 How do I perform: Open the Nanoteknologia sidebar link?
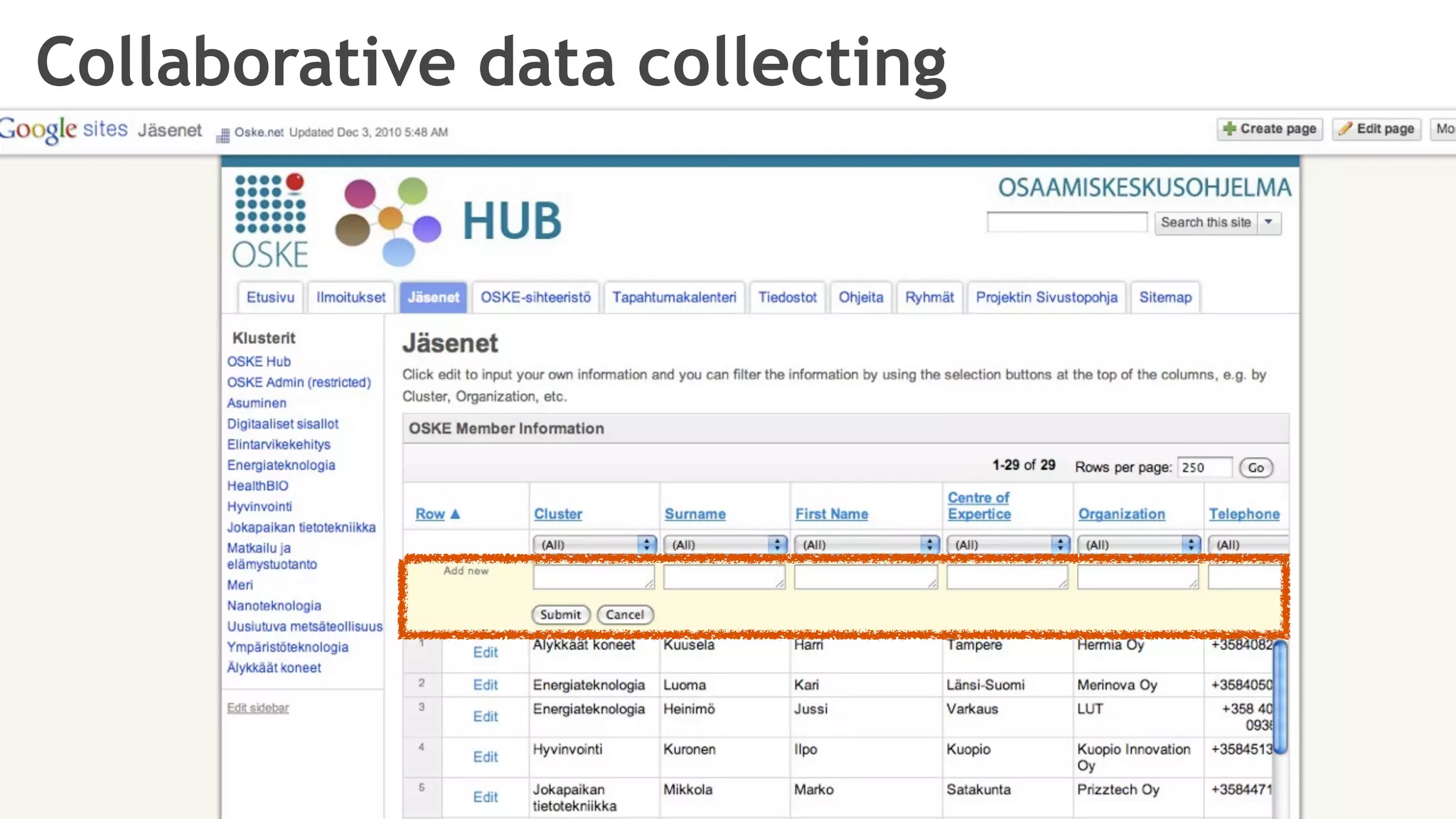tap(274, 605)
